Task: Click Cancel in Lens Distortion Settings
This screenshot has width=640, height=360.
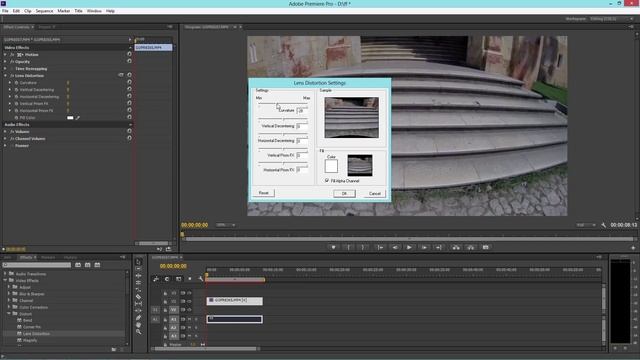Action: (x=375, y=193)
